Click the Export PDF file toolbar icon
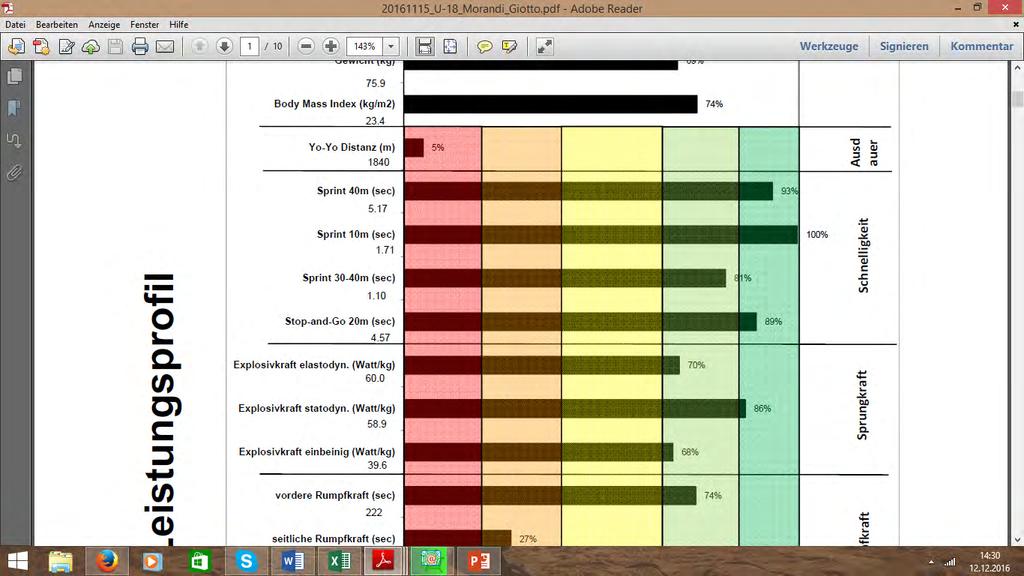The width and height of the screenshot is (1024, 576). coord(41,46)
